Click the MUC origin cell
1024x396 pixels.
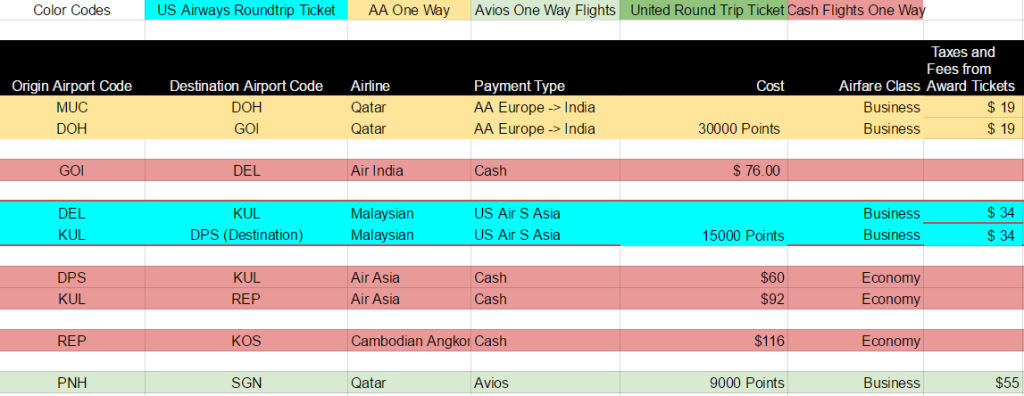[72, 108]
